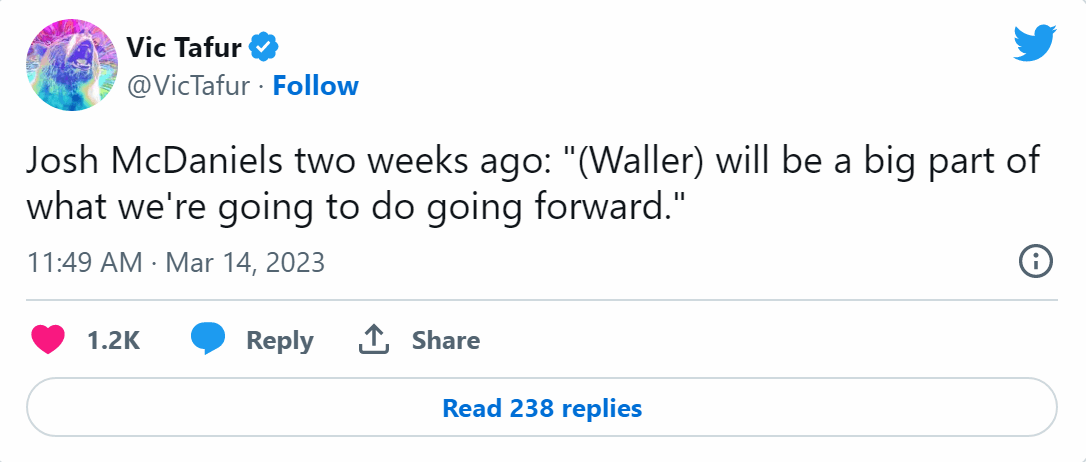Viewport: 1086px width, 462px height.
Task: Click the Reply text label
Action: click(x=280, y=340)
